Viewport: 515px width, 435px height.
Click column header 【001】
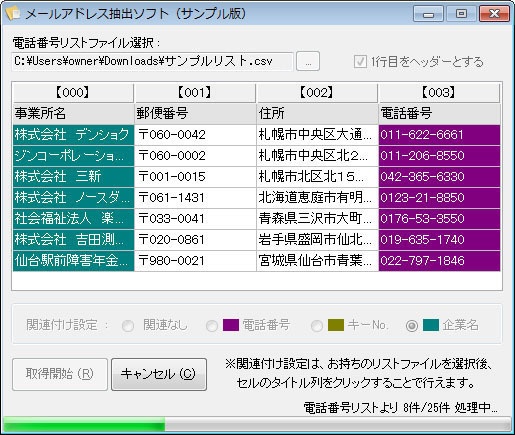coord(195,93)
